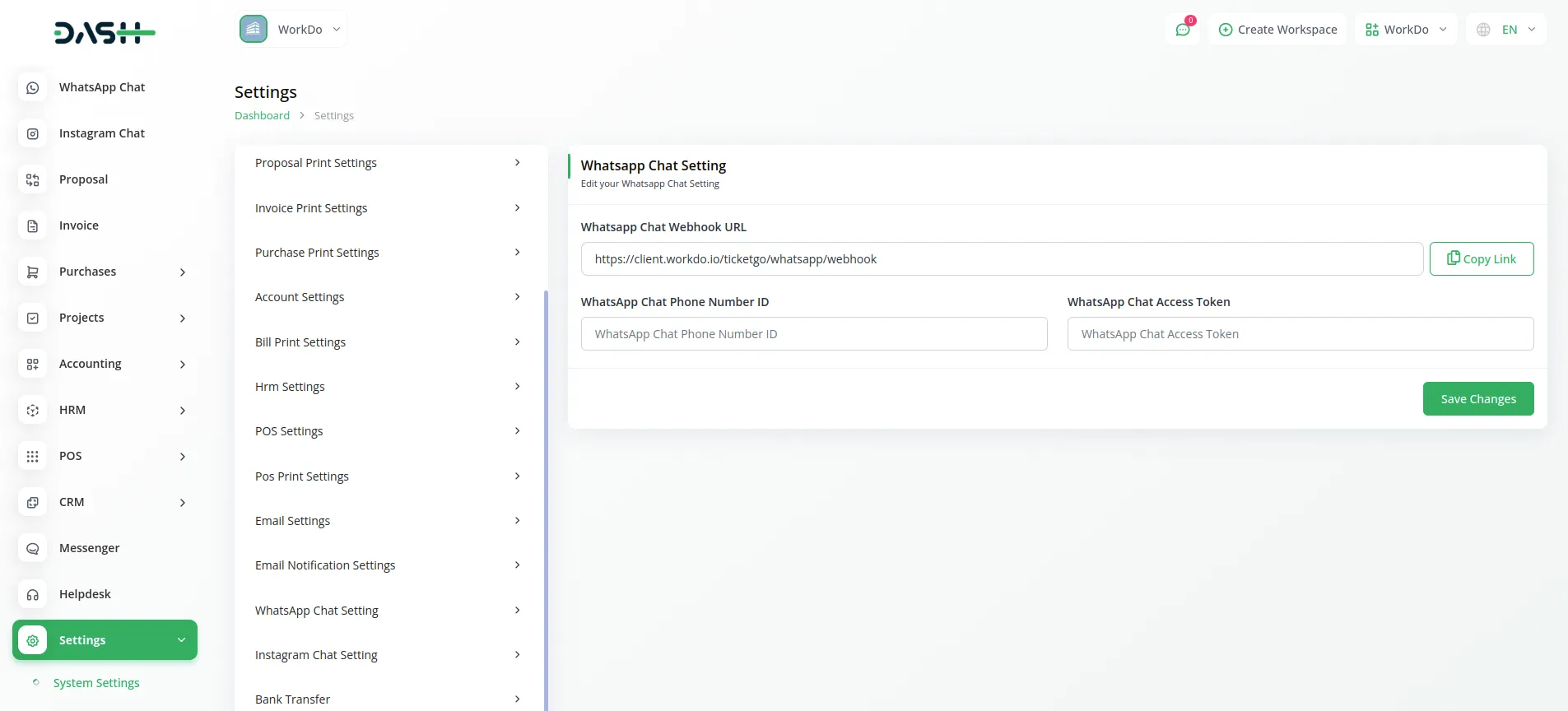The image size is (1568, 711).
Task: Open Instagram Chat from the sidebar icon
Action: [x=33, y=133]
